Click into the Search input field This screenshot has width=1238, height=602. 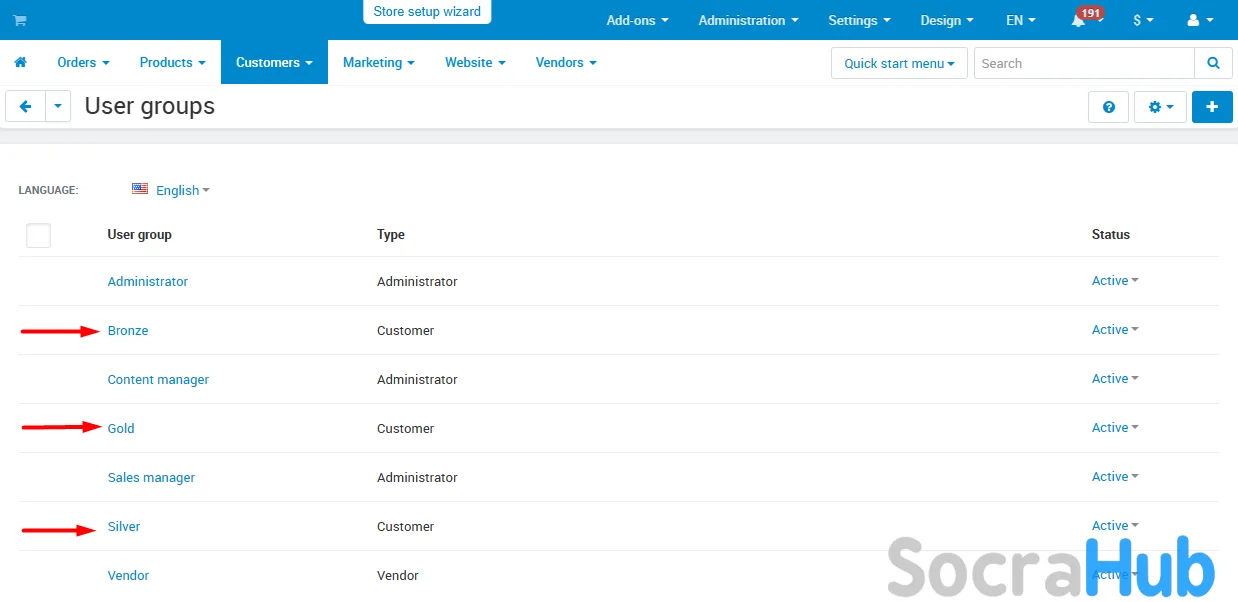tap(1084, 63)
